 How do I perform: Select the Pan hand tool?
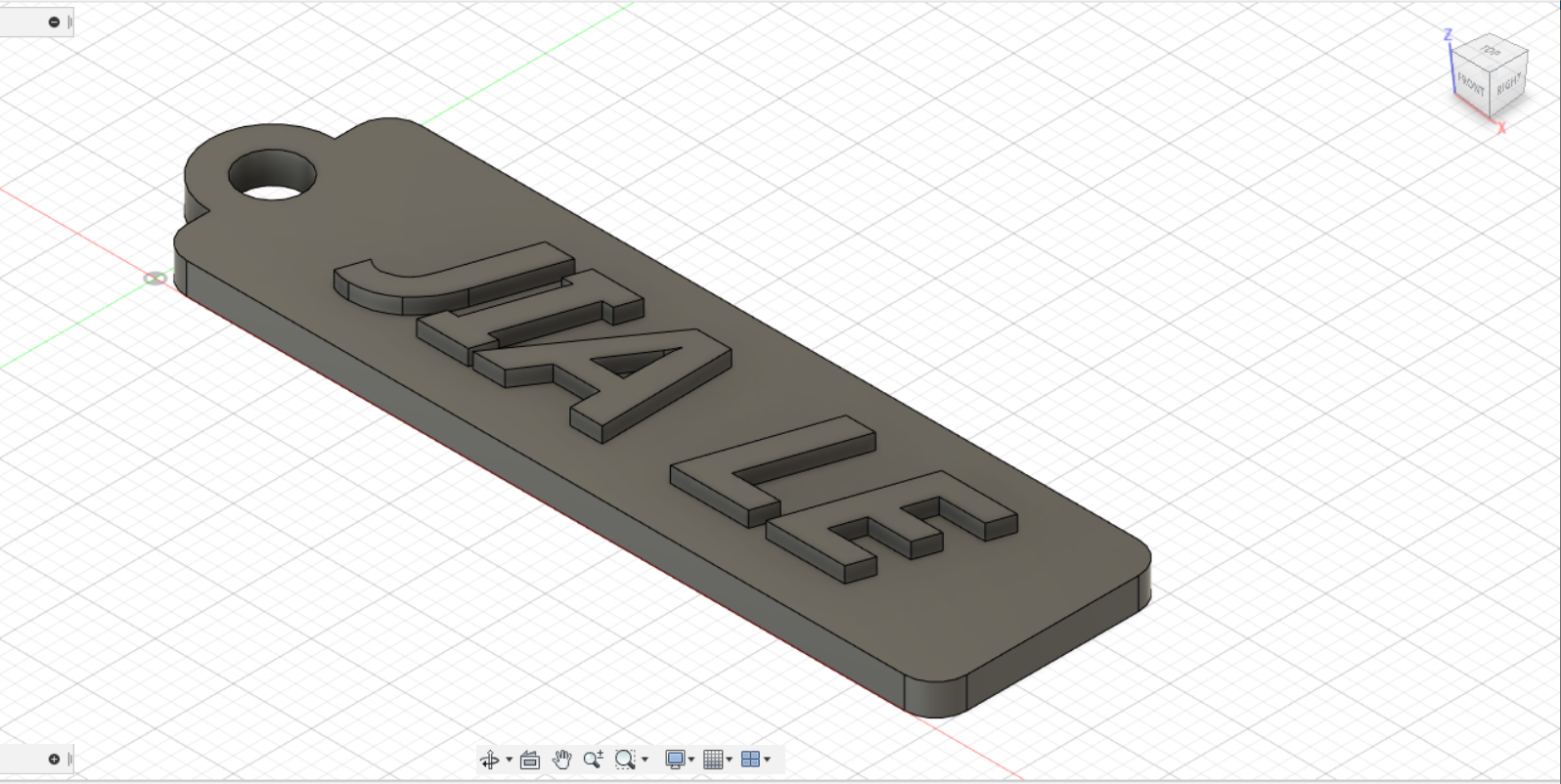[561, 760]
